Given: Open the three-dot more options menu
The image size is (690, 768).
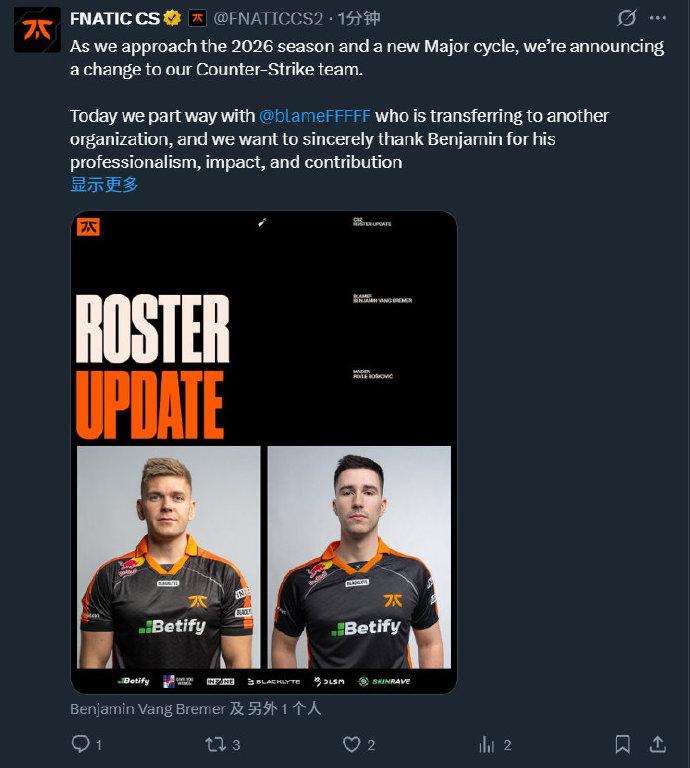Looking at the screenshot, I should click(657, 18).
